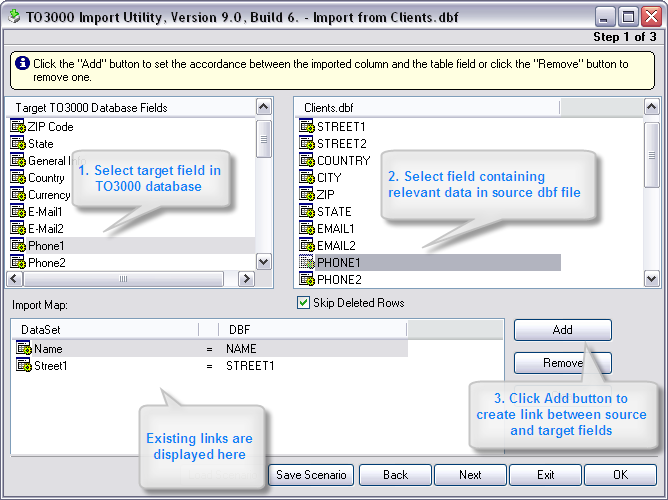
Task: Click Clients.dbf list scrollbar down arrow
Action: point(651,279)
